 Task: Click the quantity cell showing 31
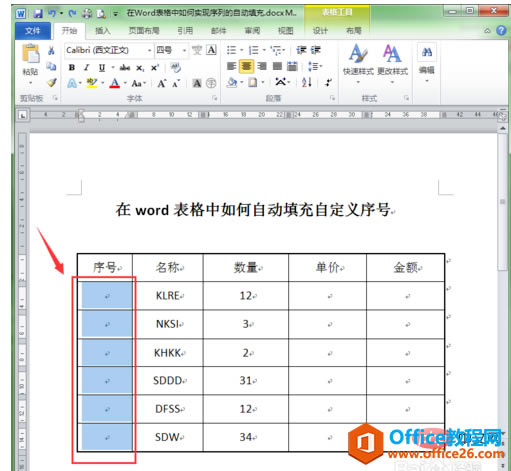coord(246,380)
